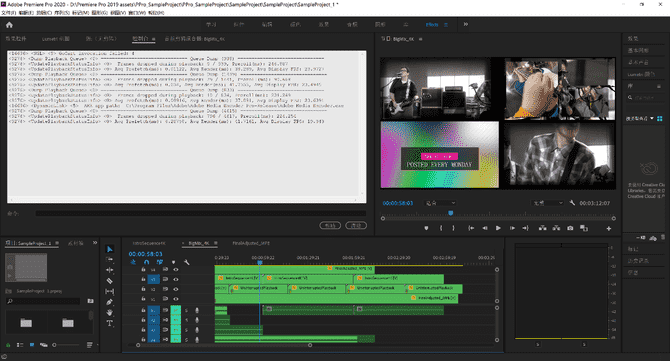Switch to IntroSequence4K timeline tab
Screen dimensions: 670x361
[x=149, y=243]
